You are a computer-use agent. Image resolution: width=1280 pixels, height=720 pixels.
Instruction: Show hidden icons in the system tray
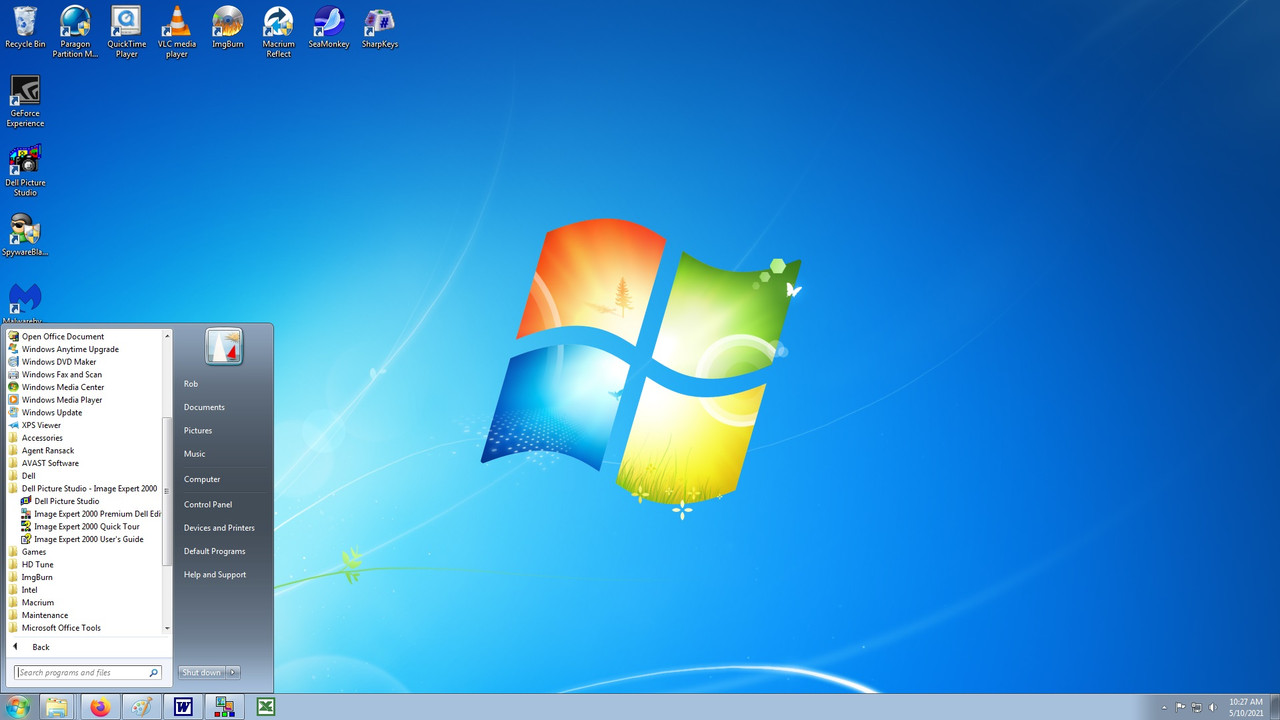coord(1165,707)
